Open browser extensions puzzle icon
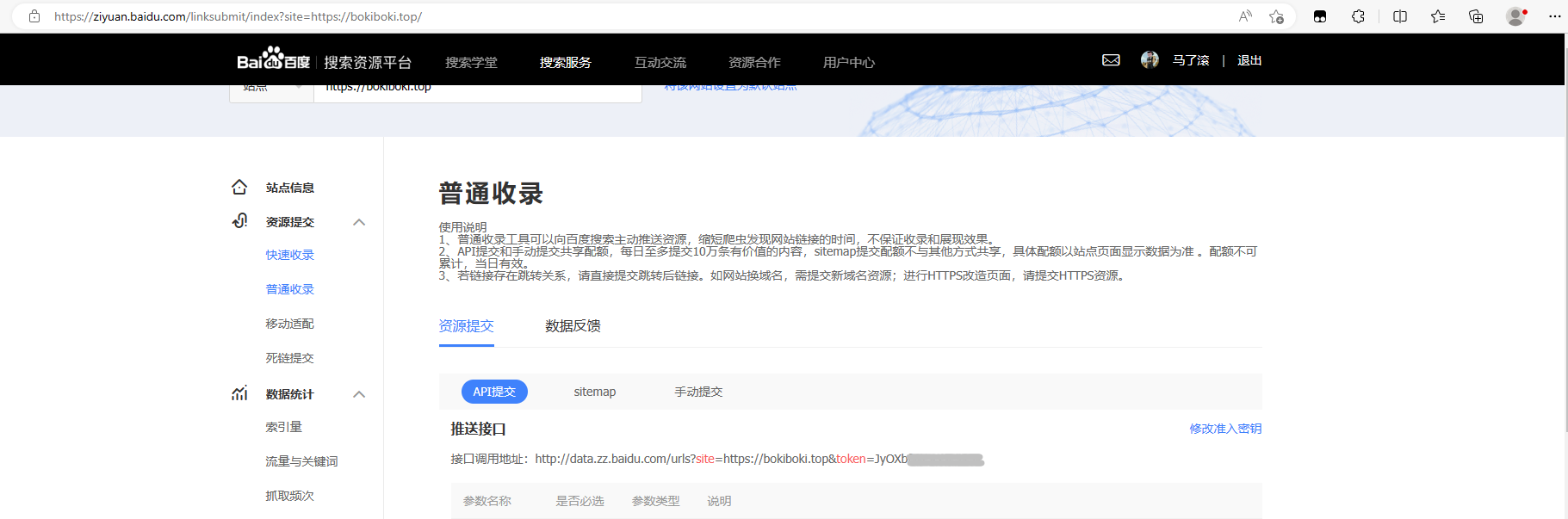1568x519 pixels. click(1358, 16)
